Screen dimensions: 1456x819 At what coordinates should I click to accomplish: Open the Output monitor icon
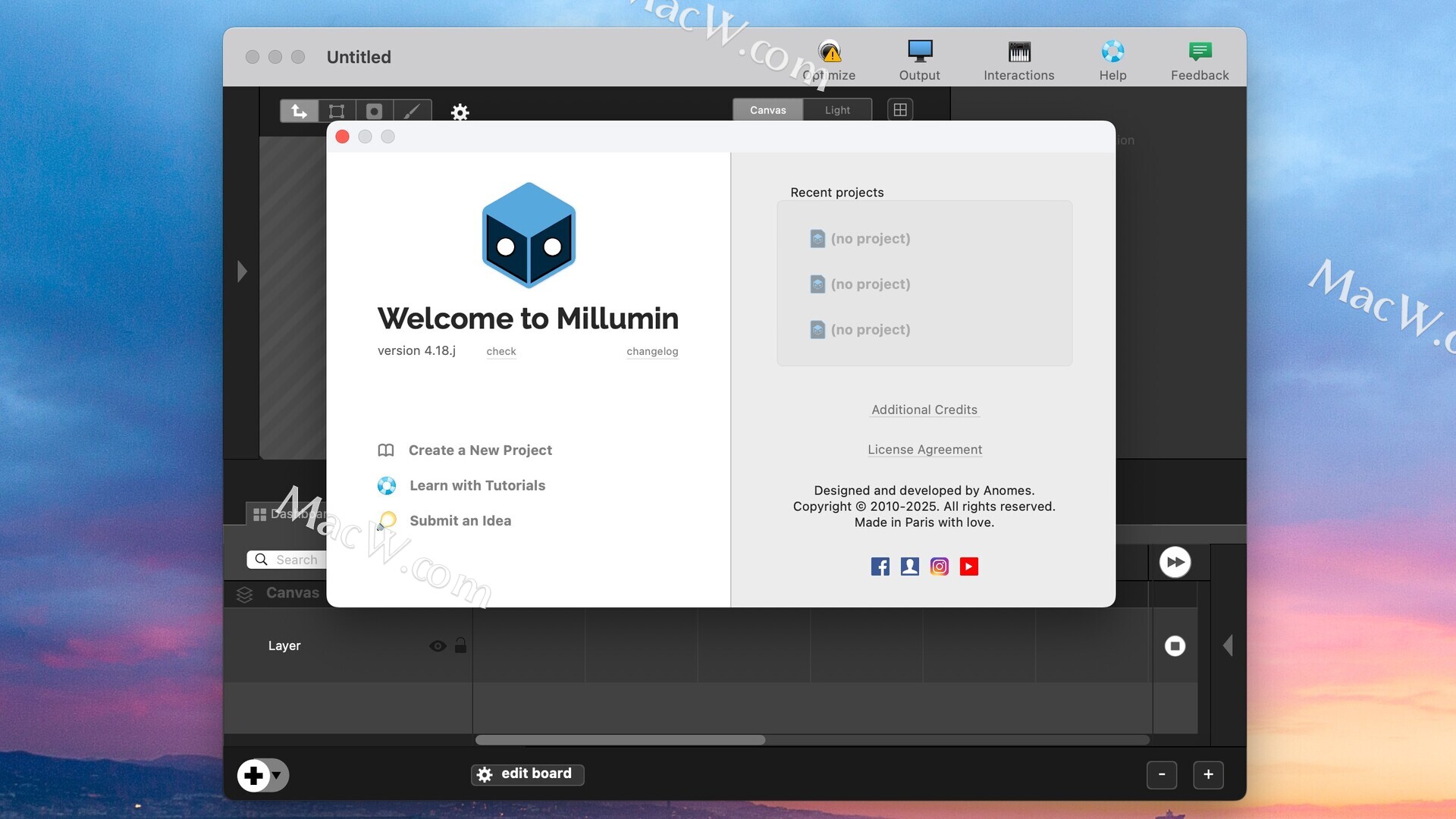pos(919,52)
